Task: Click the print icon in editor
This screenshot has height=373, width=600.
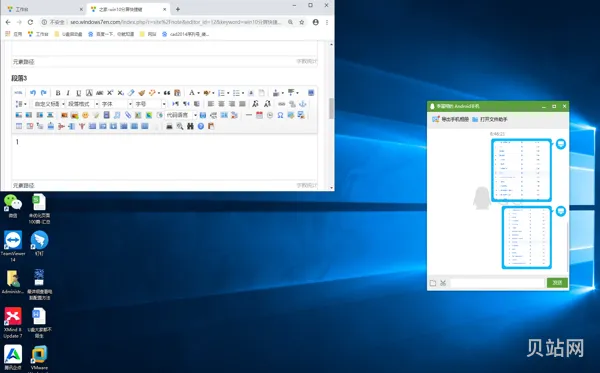Action: pyautogui.click(x=169, y=126)
